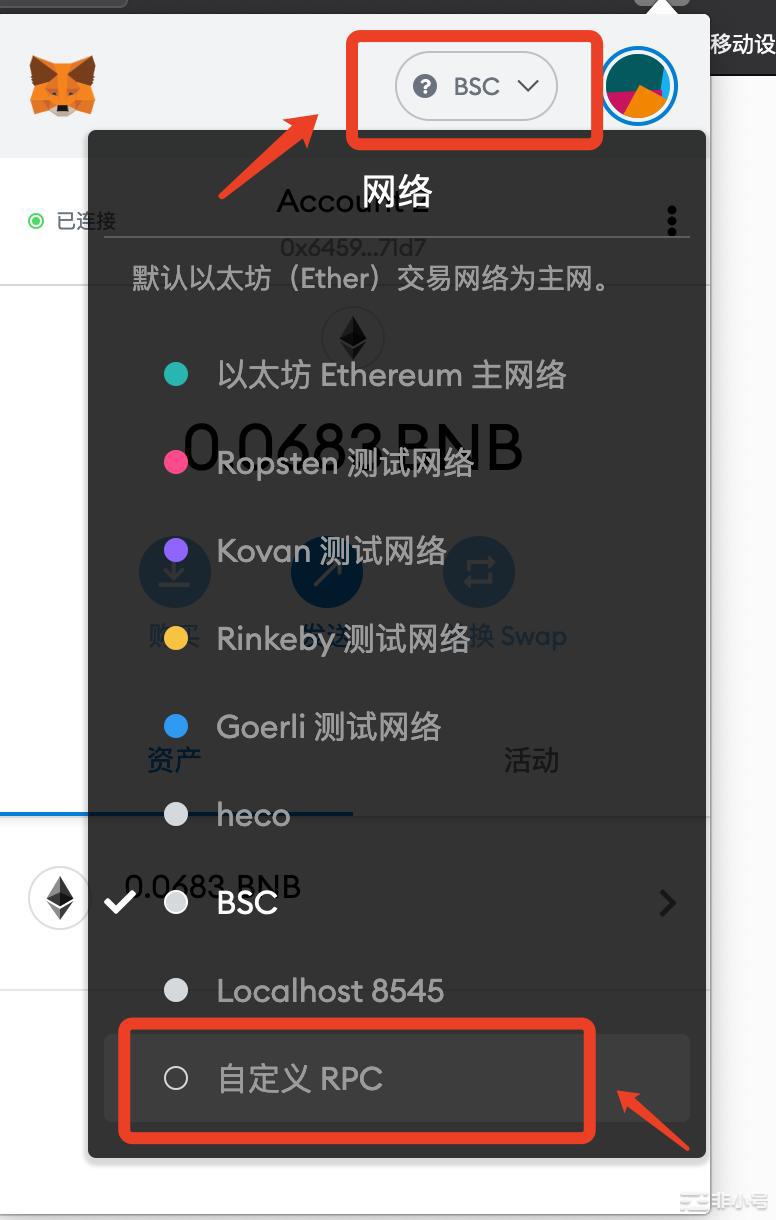
Task: Expand the BSC network dropdown
Action: click(476, 87)
